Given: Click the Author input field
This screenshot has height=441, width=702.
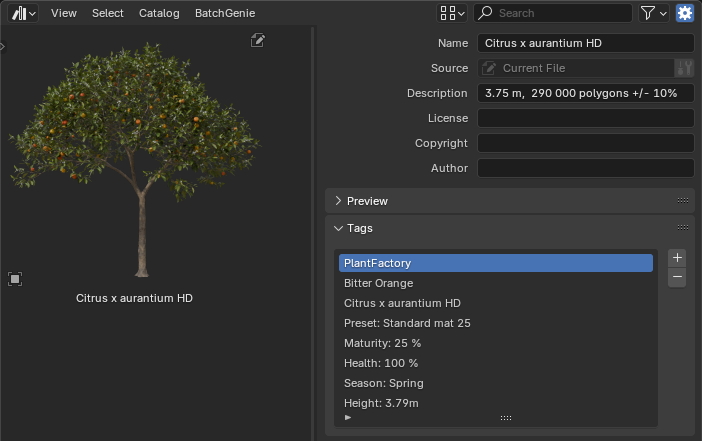Looking at the screenshot, I should point(586,168).
